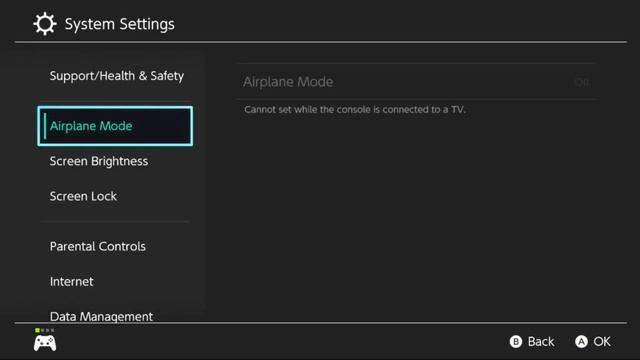640x360 pixels.
Task: Open the Parental Controls section
Action: [x=98, y=247]
